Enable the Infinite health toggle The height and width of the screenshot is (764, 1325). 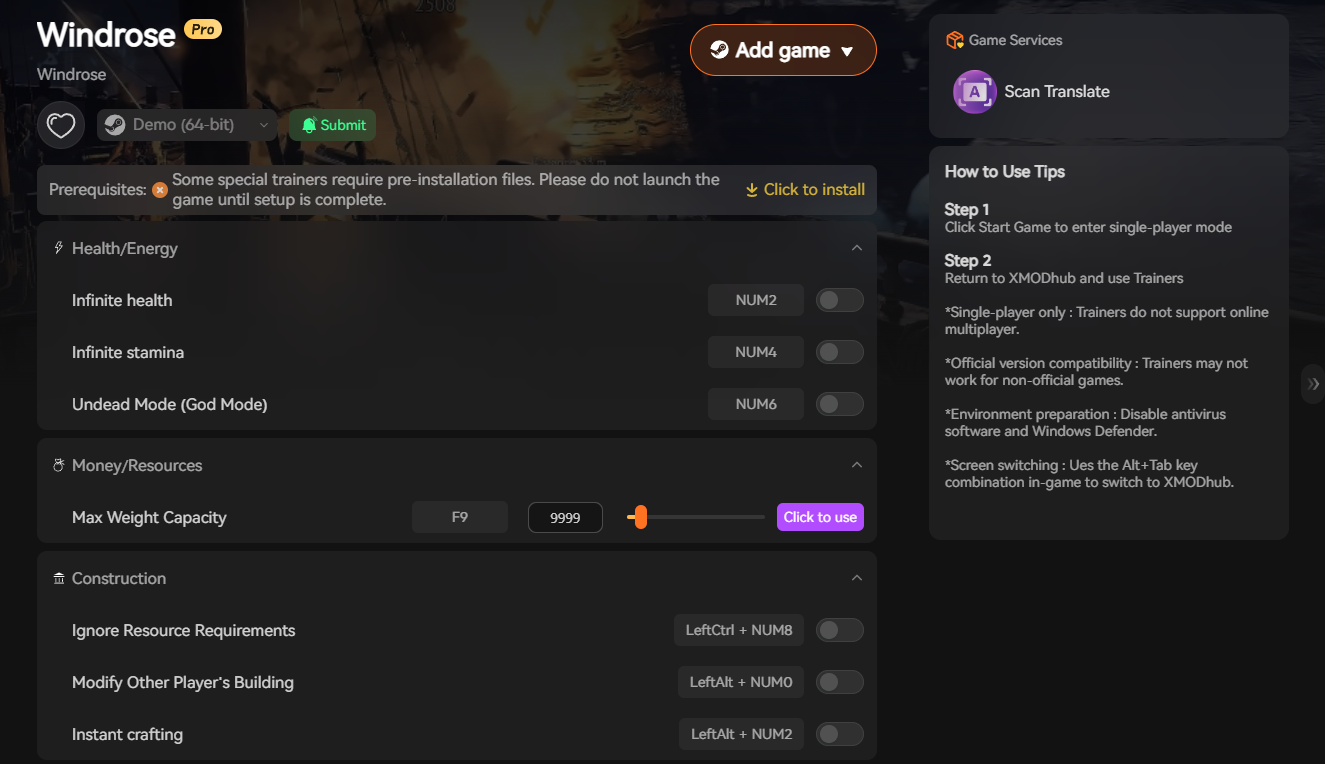(839, 300)
